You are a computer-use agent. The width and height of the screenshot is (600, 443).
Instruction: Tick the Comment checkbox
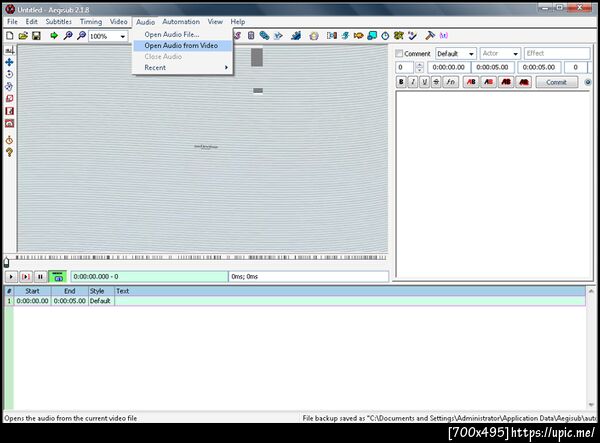(x=399, y=54)
